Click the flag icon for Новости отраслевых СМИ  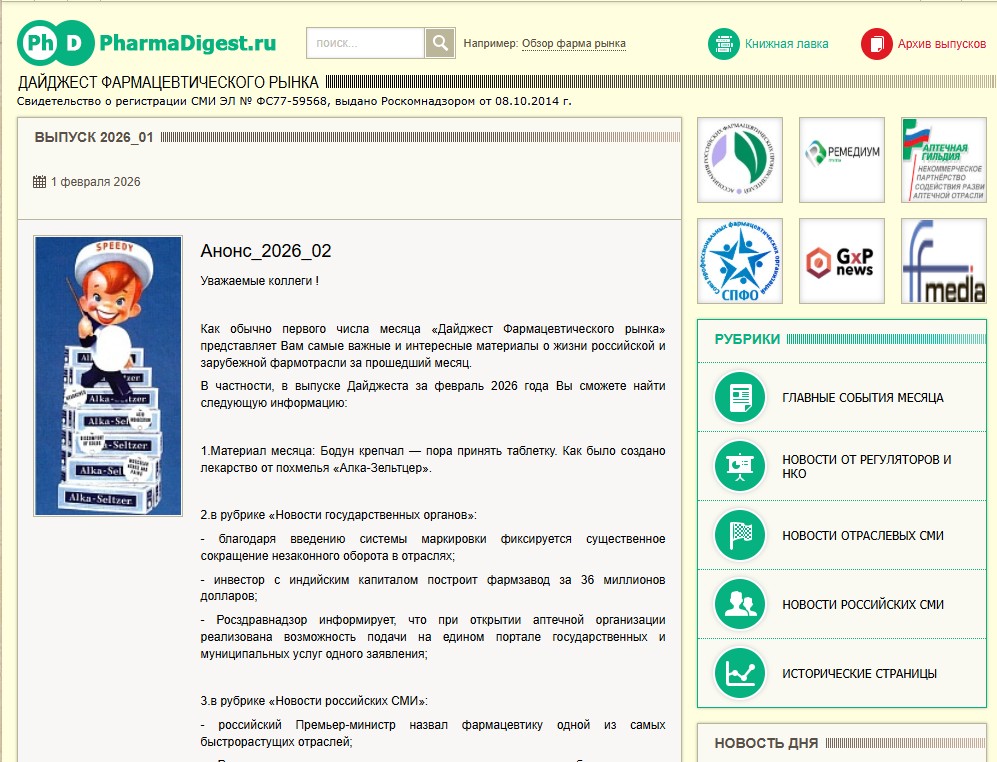click(x=739, y=533)
